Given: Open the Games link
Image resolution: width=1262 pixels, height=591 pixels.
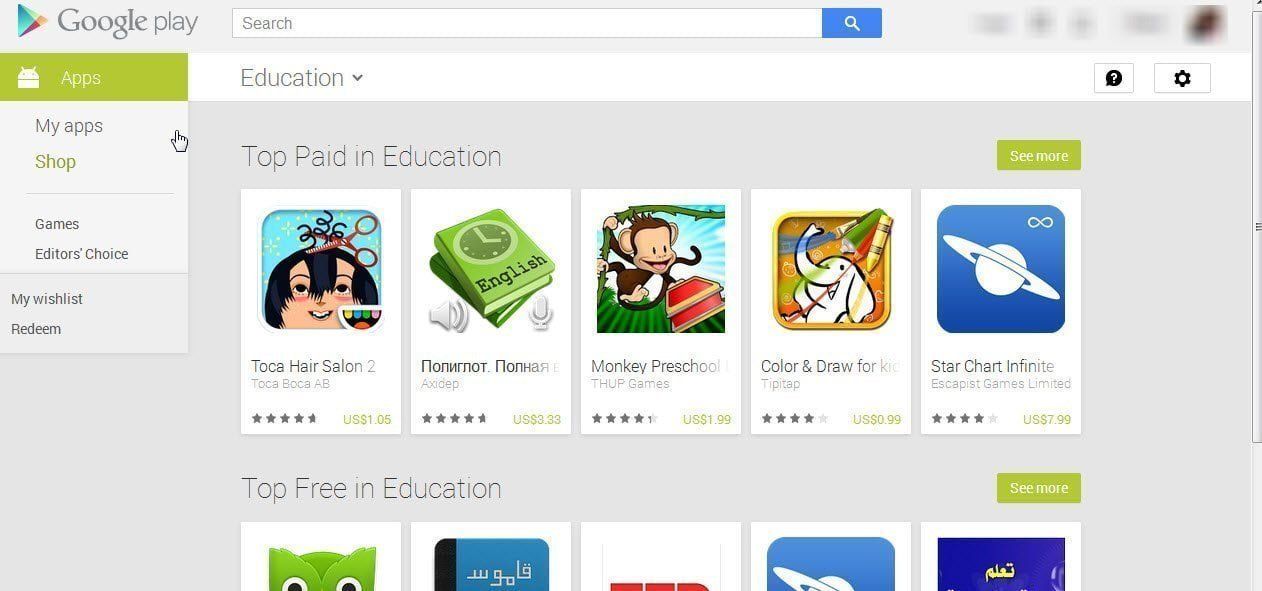Looking at the screenshot, I should (x=57, y=224).
